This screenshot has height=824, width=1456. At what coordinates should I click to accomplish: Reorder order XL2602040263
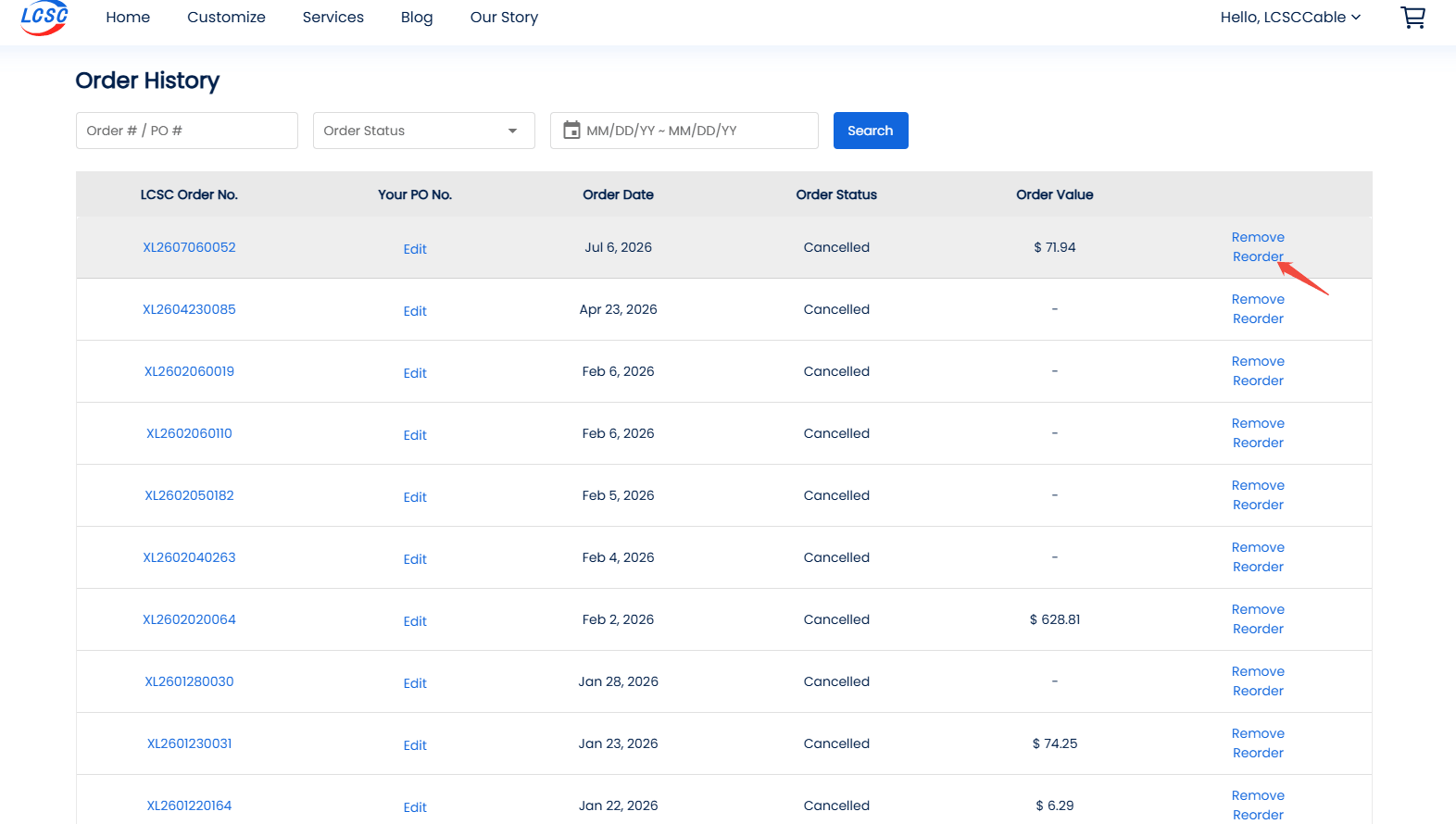pyautogui.click(x=1258, y=567)
